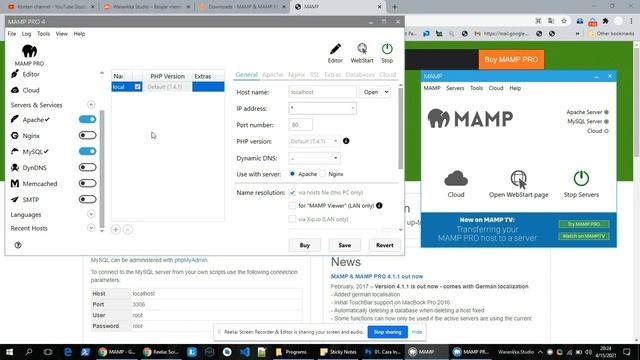640x360 pixels.
Task: Open Microsoft Edge from the taskbar
Action: [x=68, y=351]
